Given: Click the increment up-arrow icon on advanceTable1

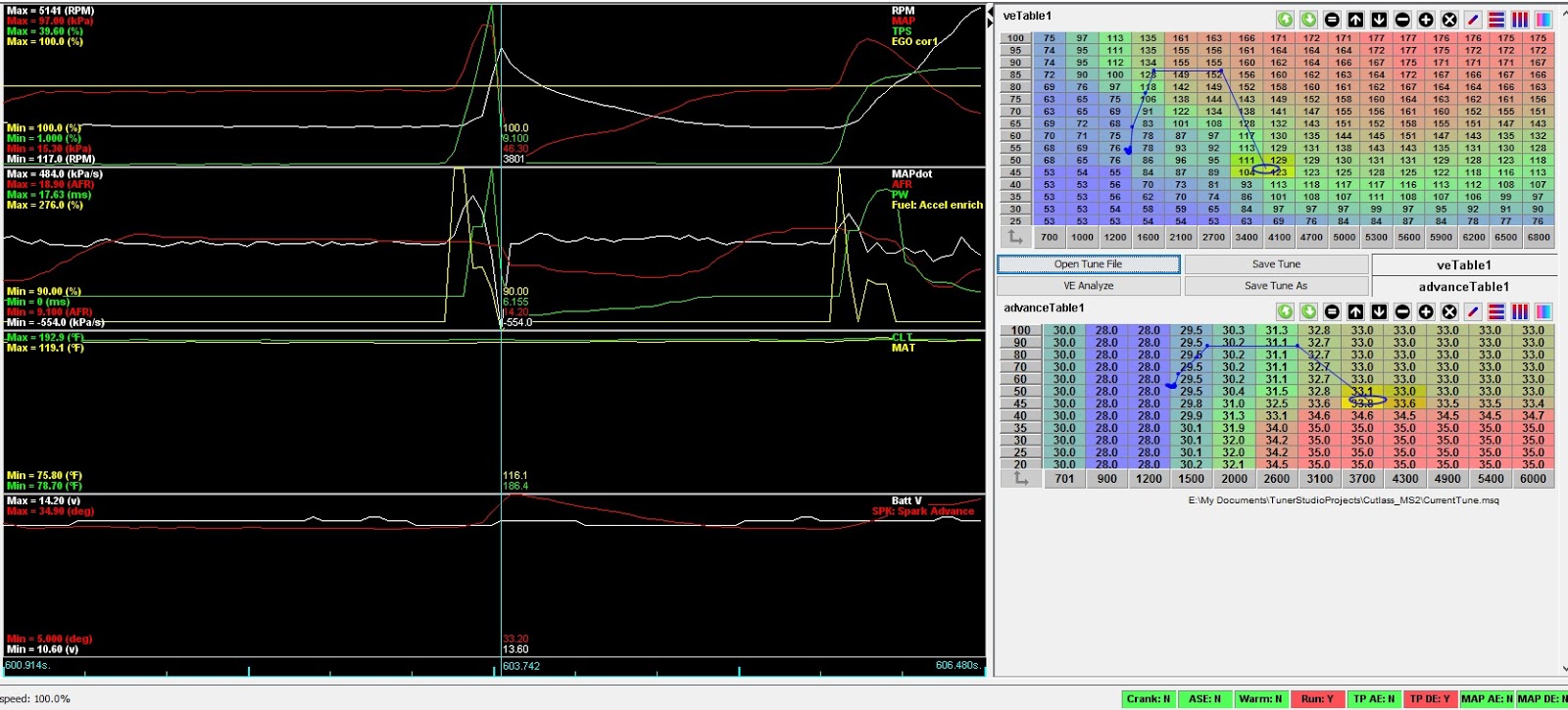Looking at the screenshot, I should (x=1355, y=311).
